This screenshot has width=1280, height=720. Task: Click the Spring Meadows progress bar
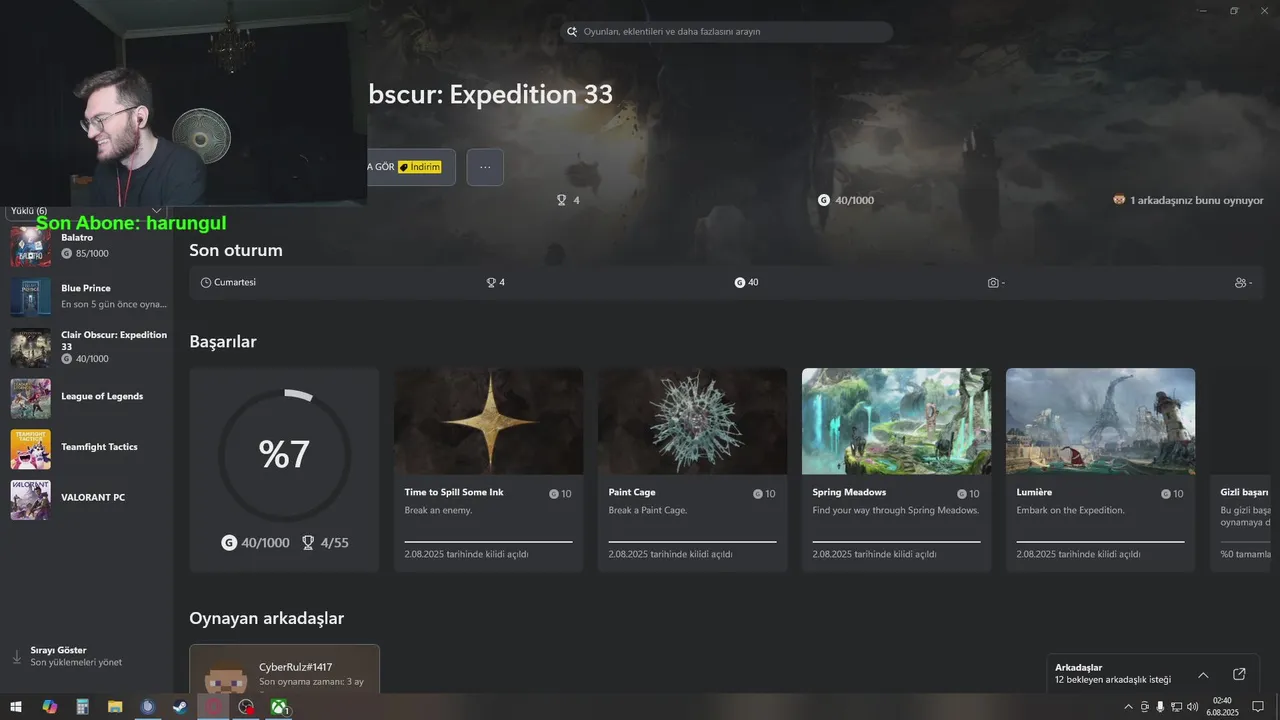point(896,542)
